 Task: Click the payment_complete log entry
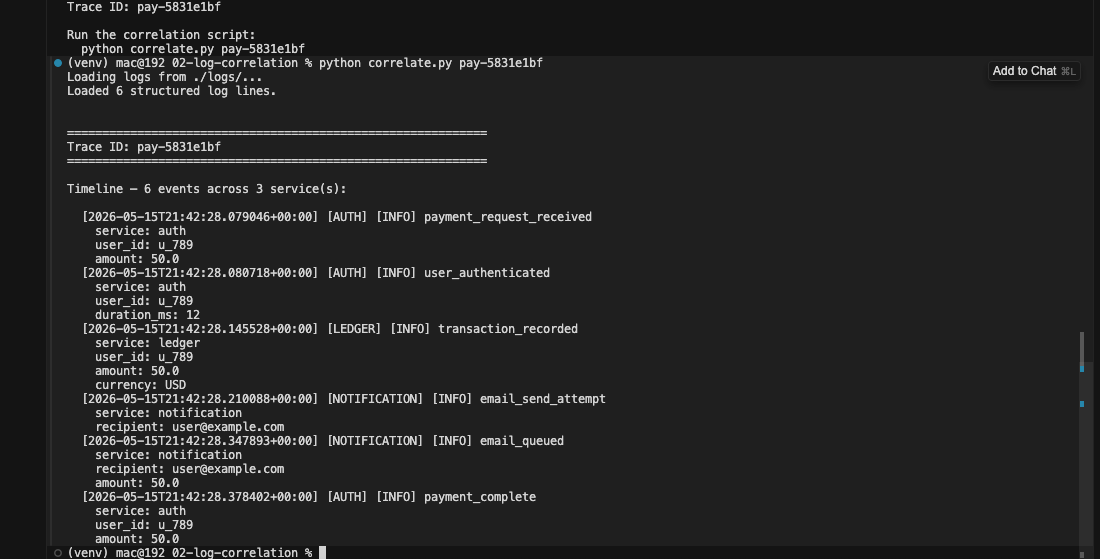pos(309,497)
